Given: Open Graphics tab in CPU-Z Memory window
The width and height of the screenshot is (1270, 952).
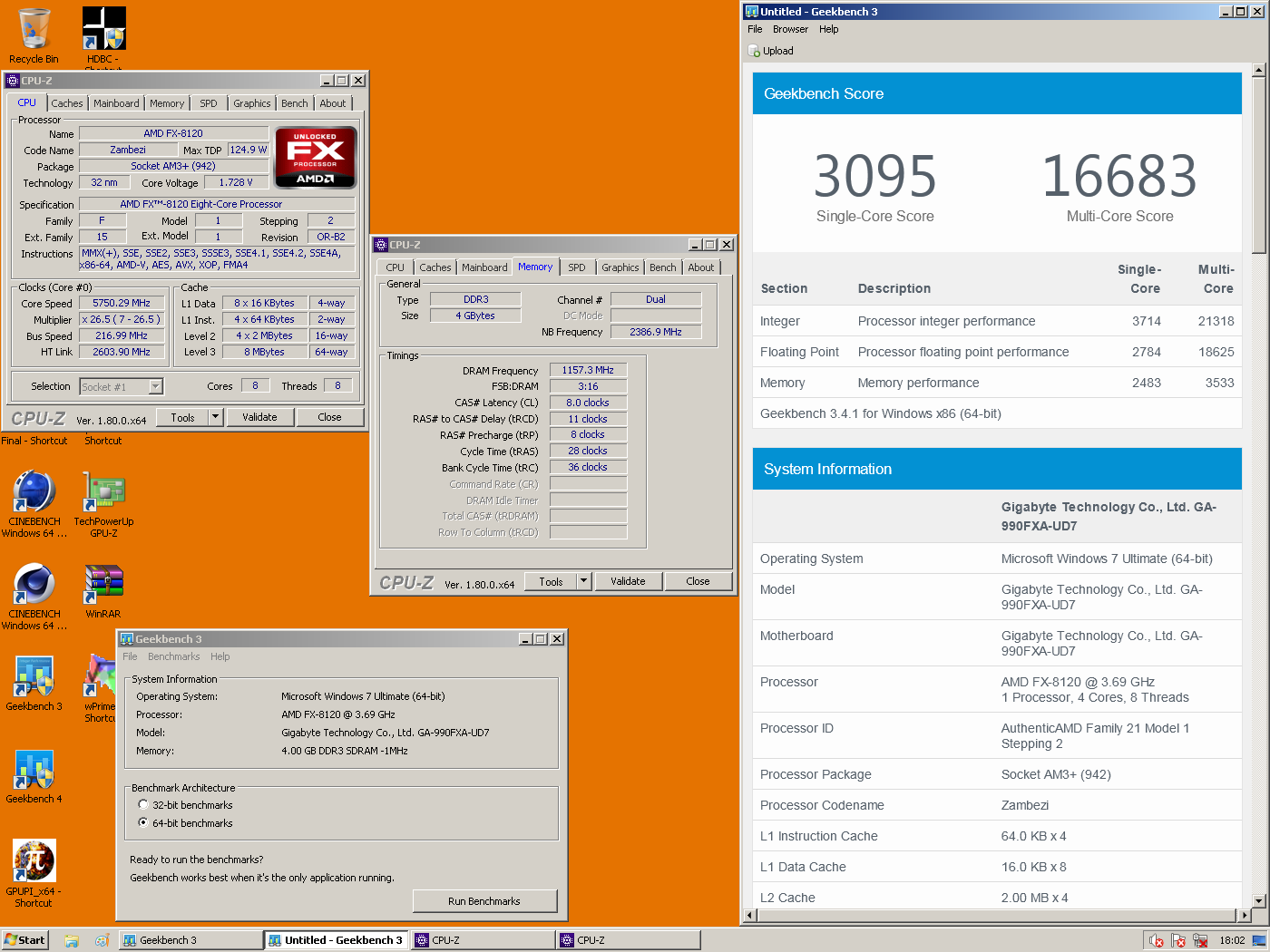Looking at the screenshot, I should [620, 267].
